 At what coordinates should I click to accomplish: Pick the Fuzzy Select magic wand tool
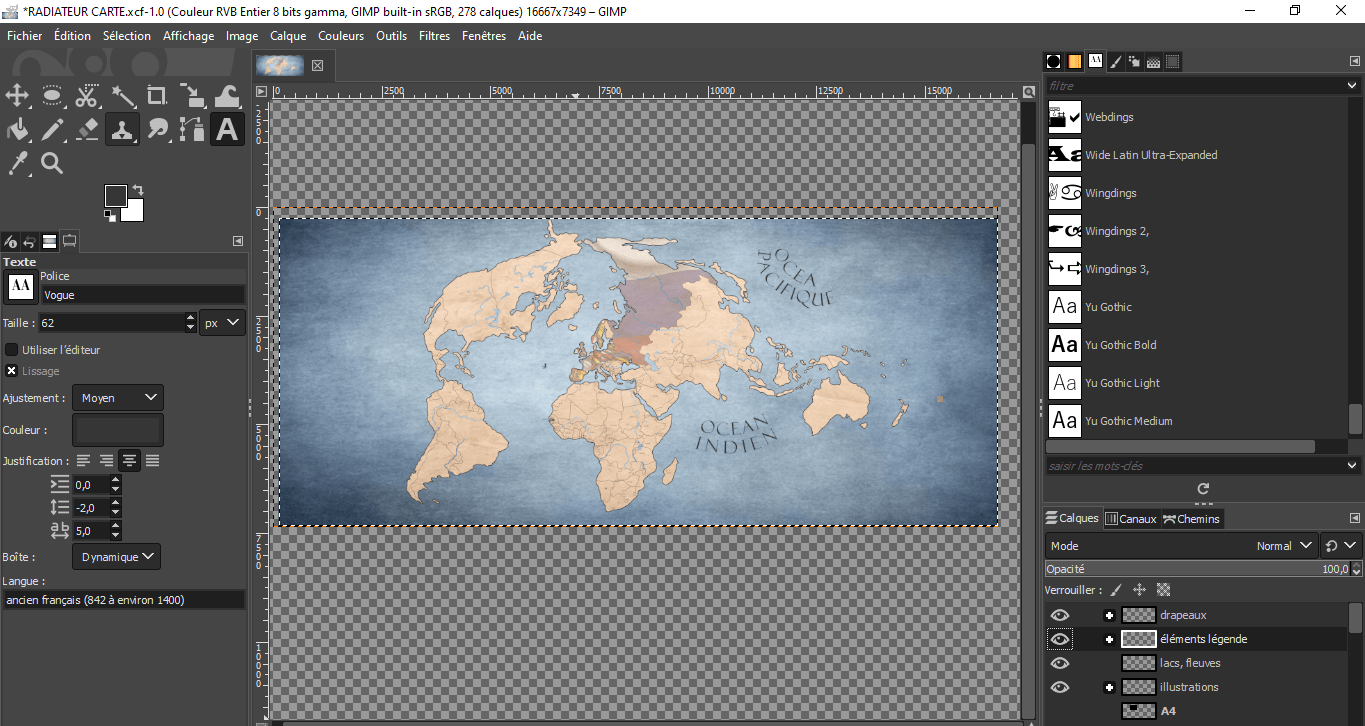coord(123,96)
